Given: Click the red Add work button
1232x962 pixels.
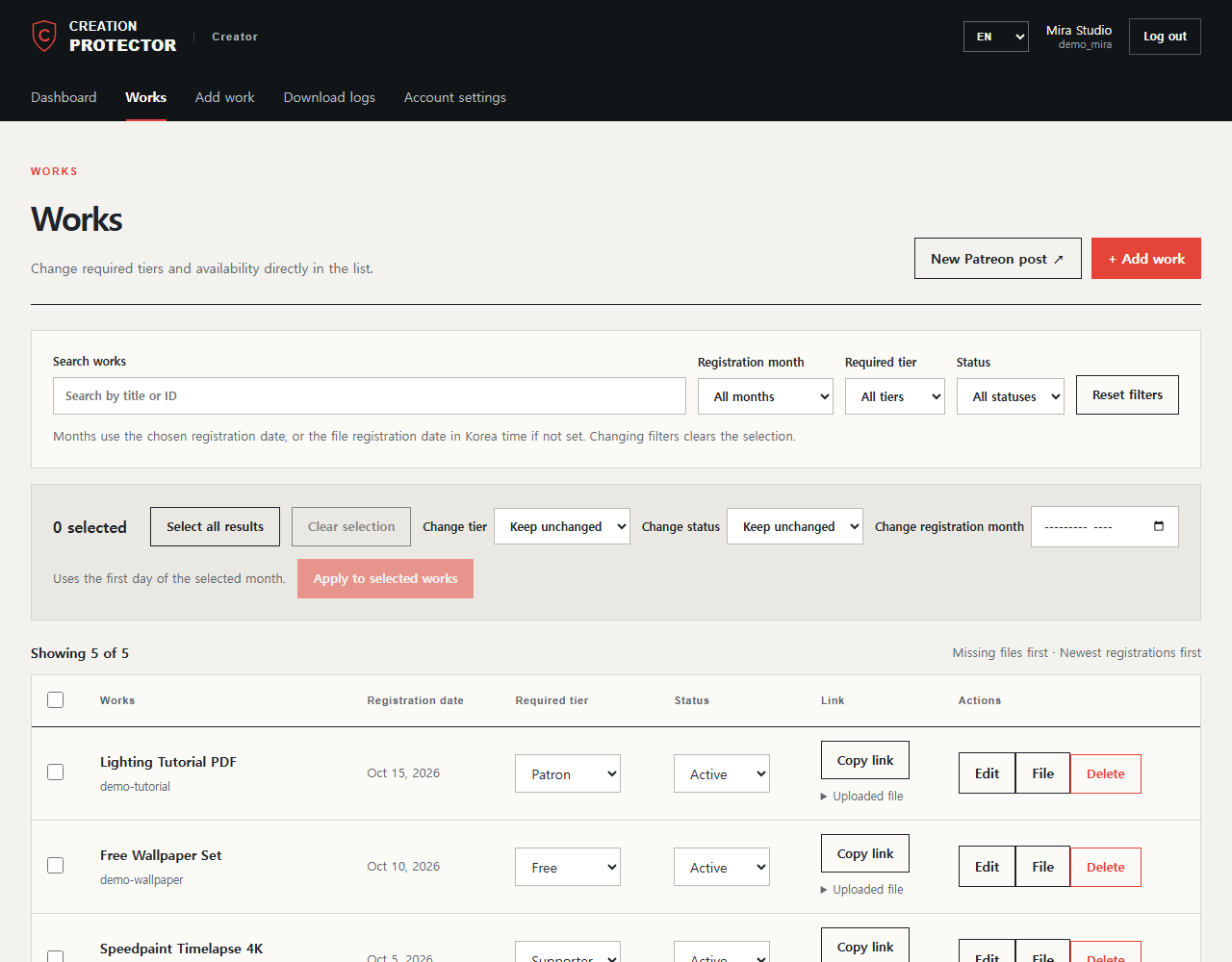Looking at the screenshot, I should click(x=1146, y=259).
